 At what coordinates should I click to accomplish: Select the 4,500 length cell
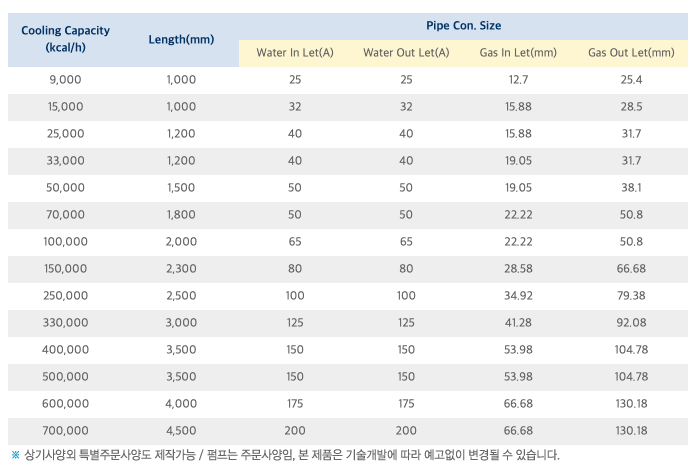(x=181, y=430)
